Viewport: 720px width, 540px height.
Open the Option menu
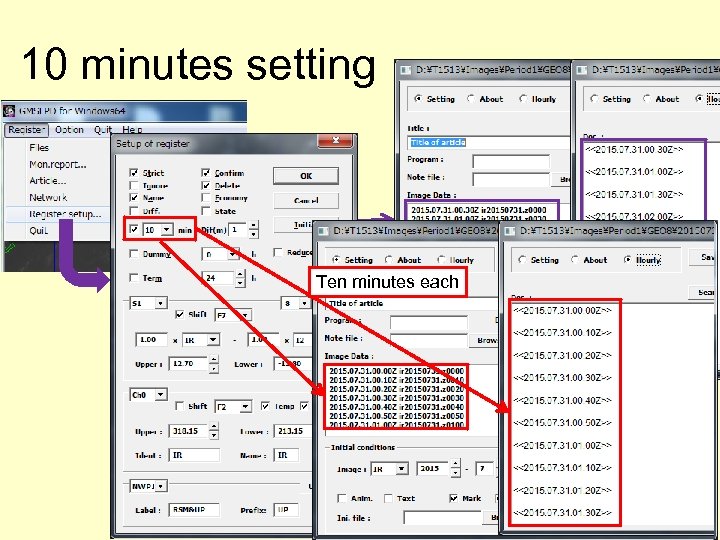[69, 130]
